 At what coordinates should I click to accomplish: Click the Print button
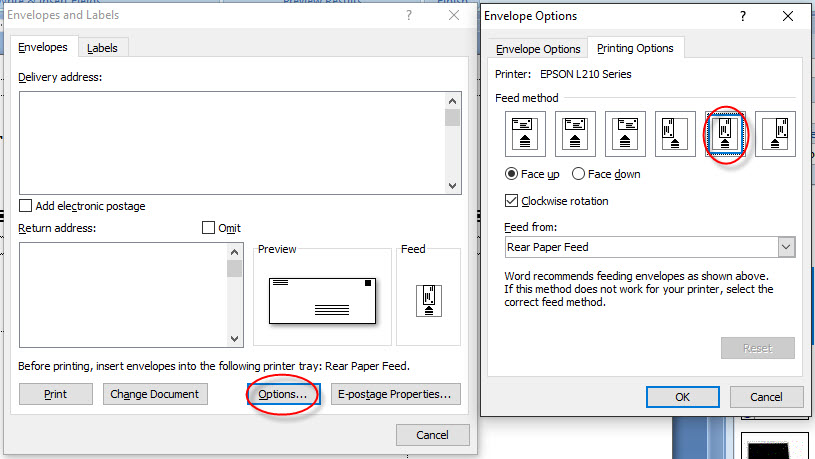[x=56, y=394]
